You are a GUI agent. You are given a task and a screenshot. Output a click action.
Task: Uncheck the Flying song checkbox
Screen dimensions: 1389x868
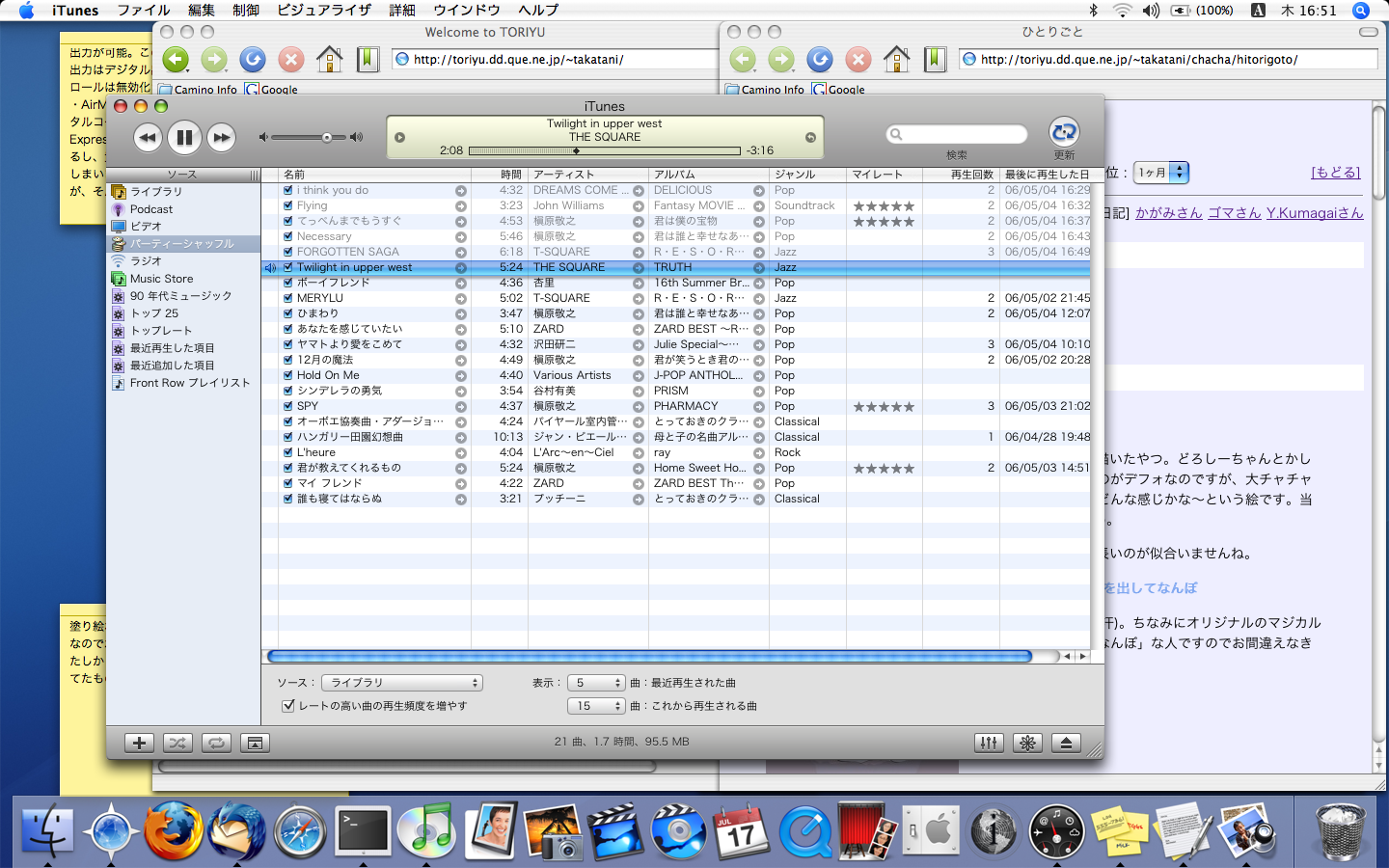point(288,205)
